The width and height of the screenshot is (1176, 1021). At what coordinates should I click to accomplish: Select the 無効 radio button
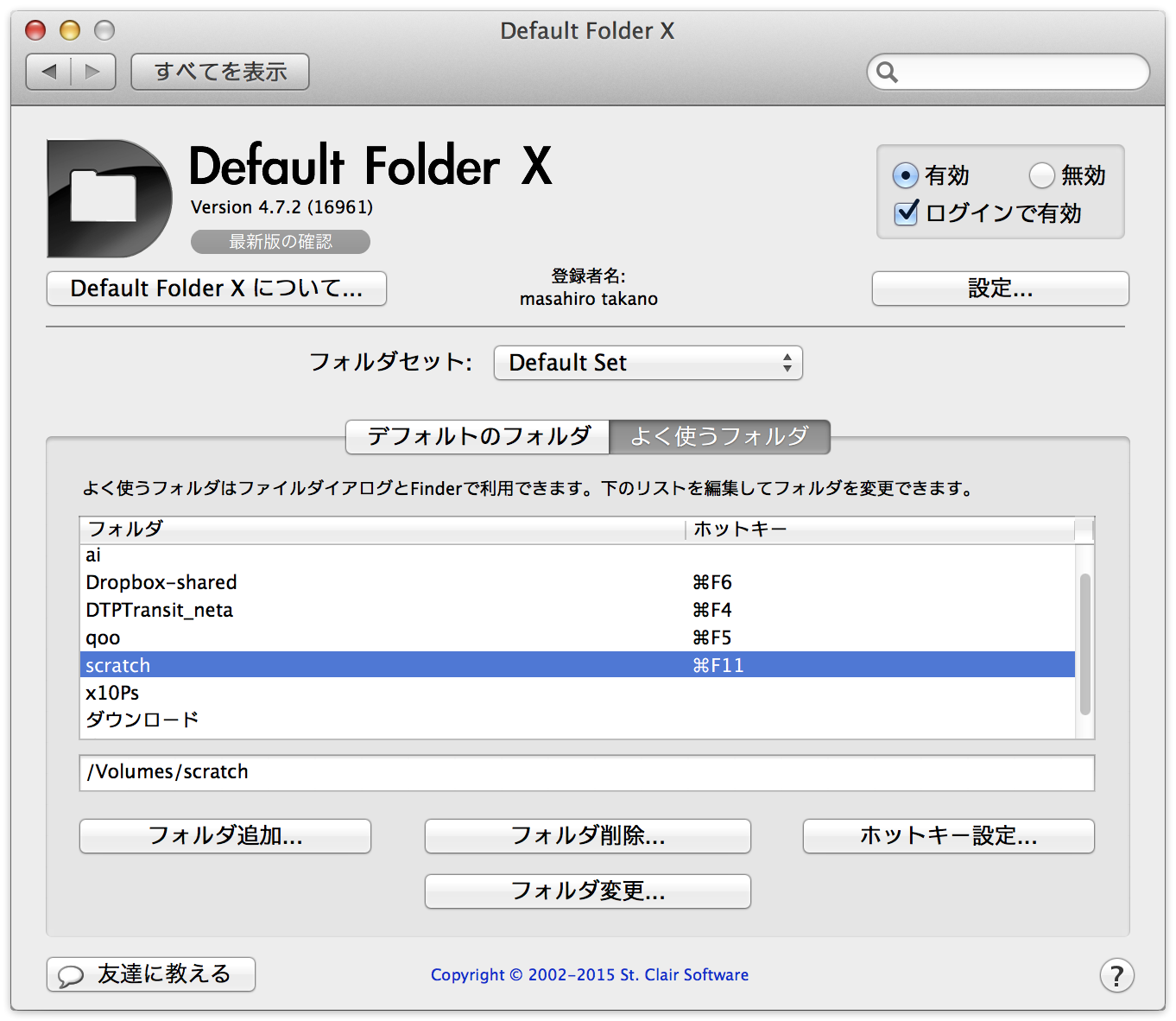pos(1041,175)
